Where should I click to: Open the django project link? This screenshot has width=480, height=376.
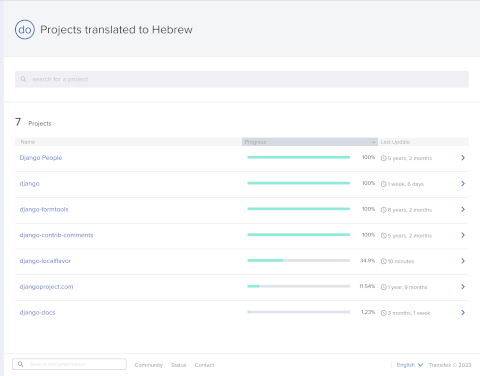point(29,184)
